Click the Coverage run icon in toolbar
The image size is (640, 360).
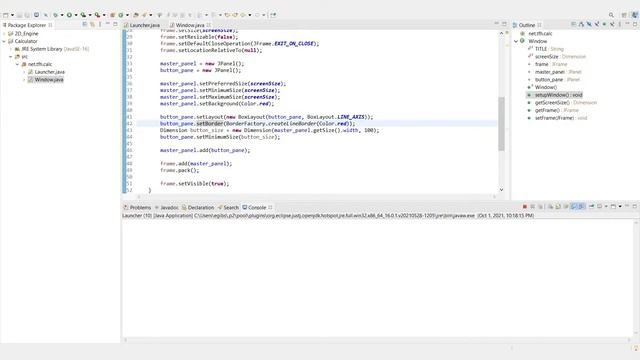[83, 15]
